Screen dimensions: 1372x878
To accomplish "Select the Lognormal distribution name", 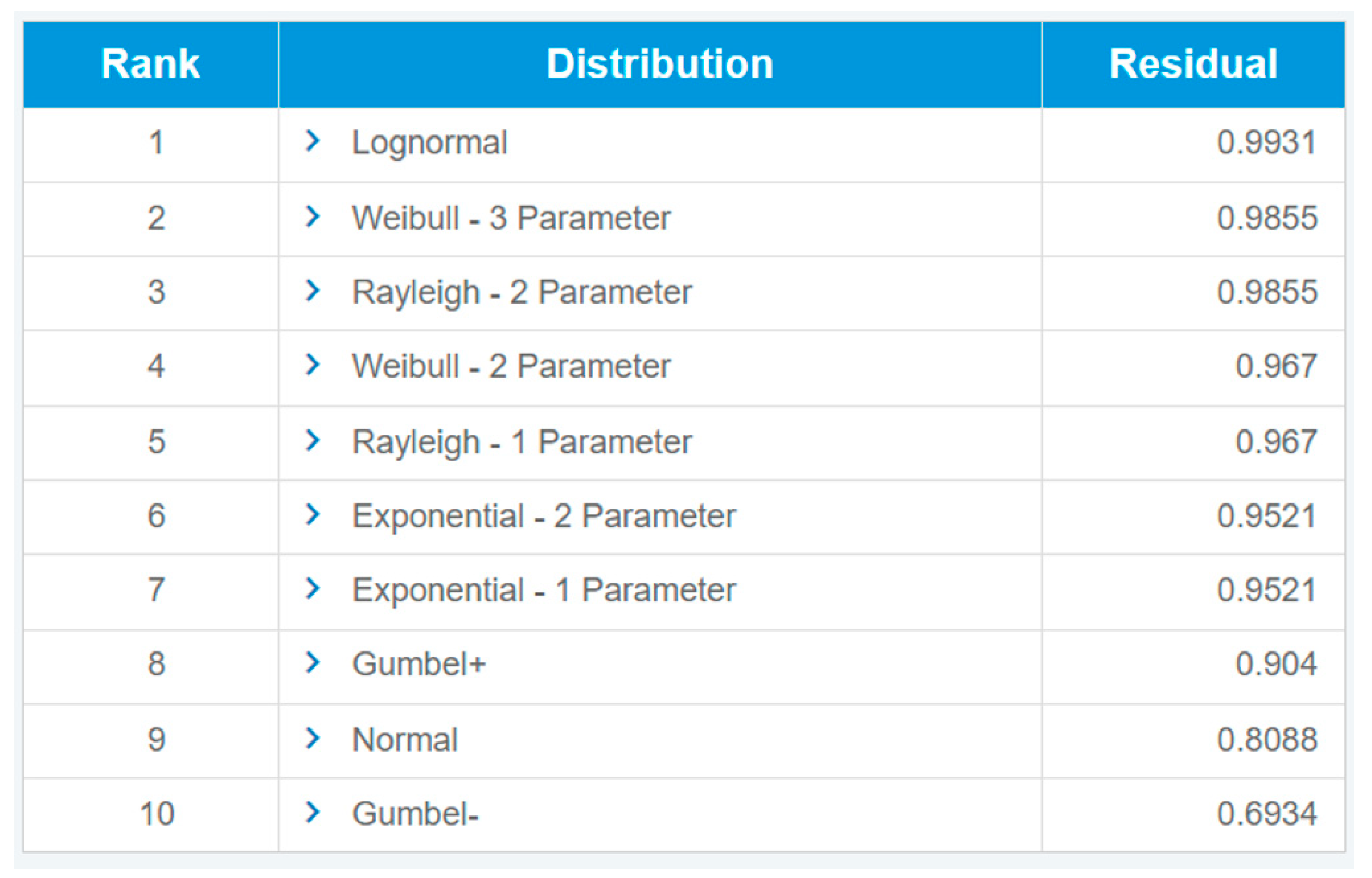I will click(x=430, y=143).
